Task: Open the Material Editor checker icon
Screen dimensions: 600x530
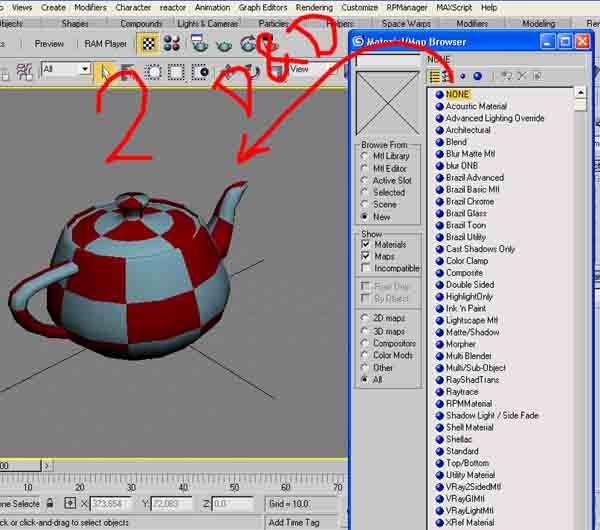Action: 148,44
